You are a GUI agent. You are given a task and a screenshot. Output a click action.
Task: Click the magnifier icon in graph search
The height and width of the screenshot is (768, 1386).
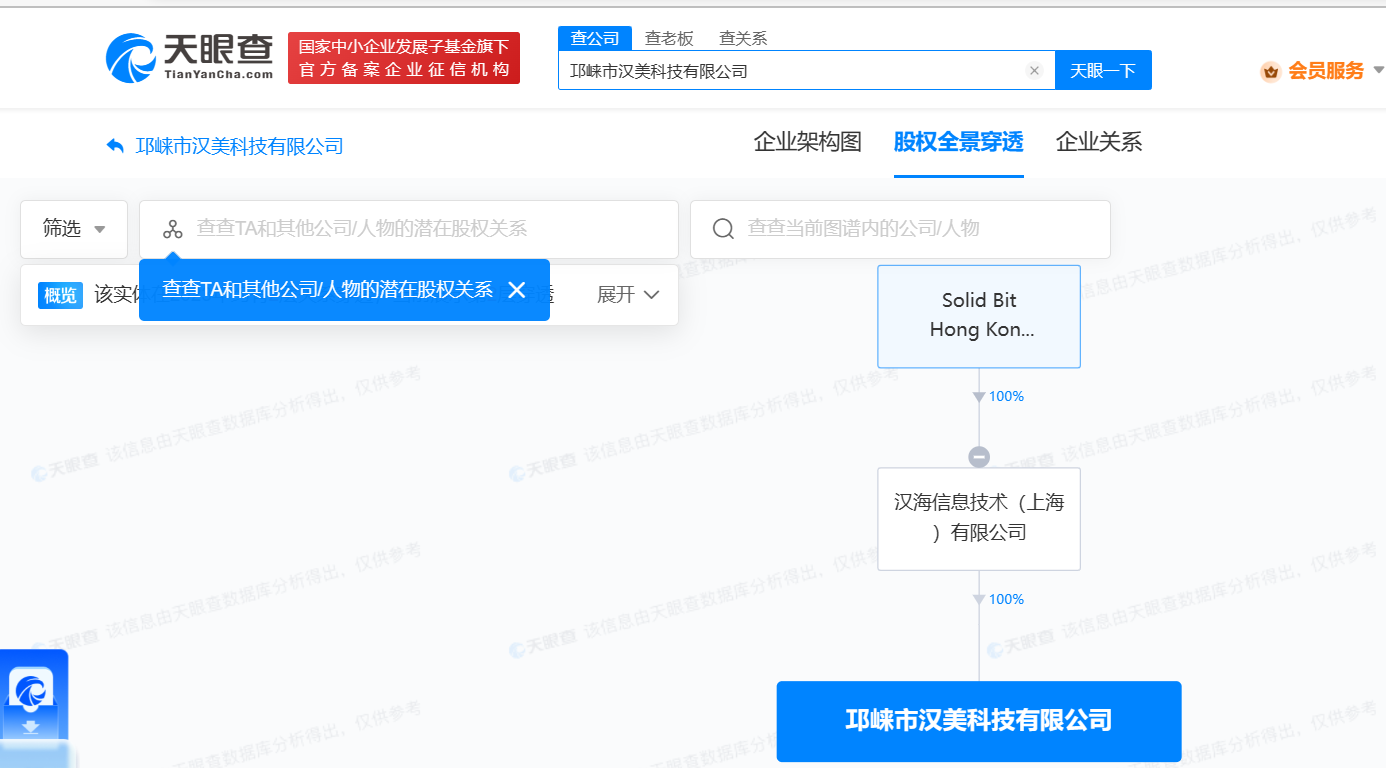click(723, 229)
